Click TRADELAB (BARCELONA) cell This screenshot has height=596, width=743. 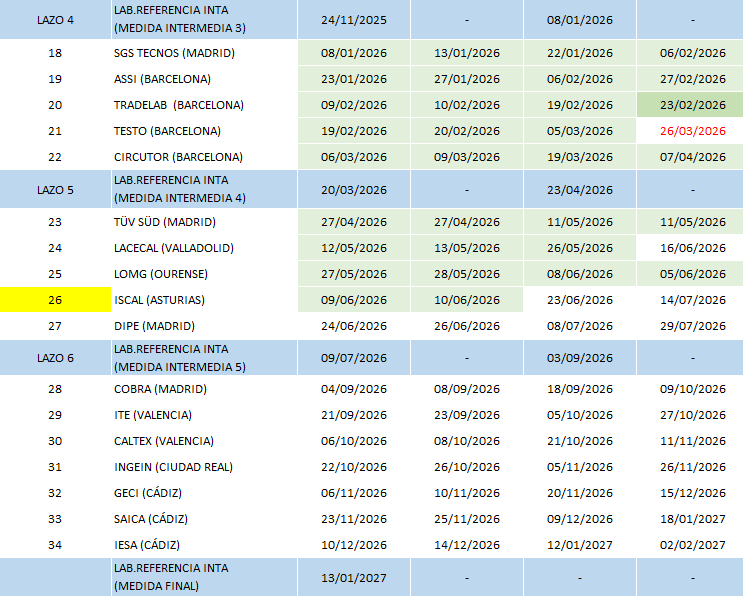(204, 105)
